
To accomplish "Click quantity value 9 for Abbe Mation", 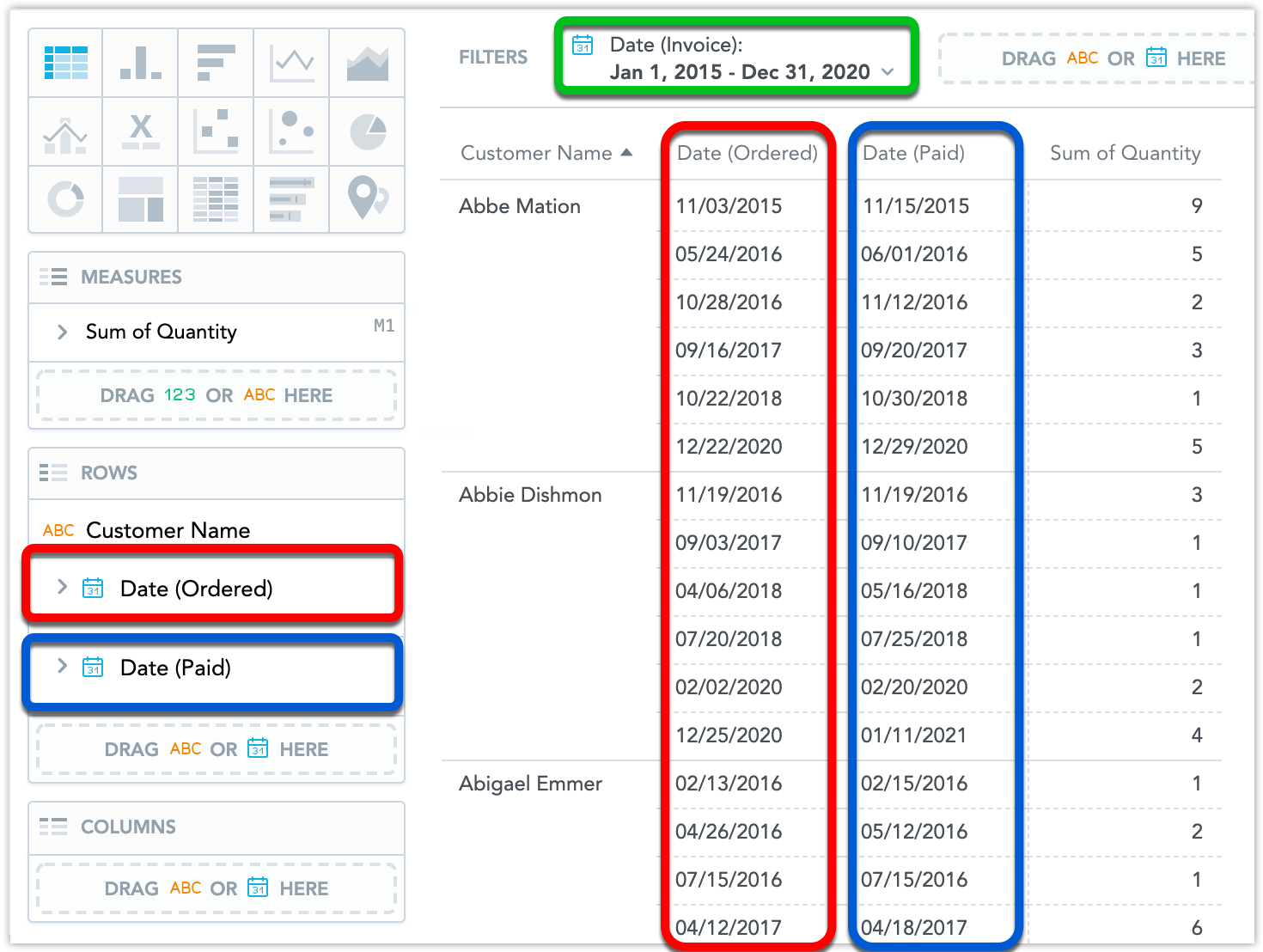I will [x=1197, y=206].
